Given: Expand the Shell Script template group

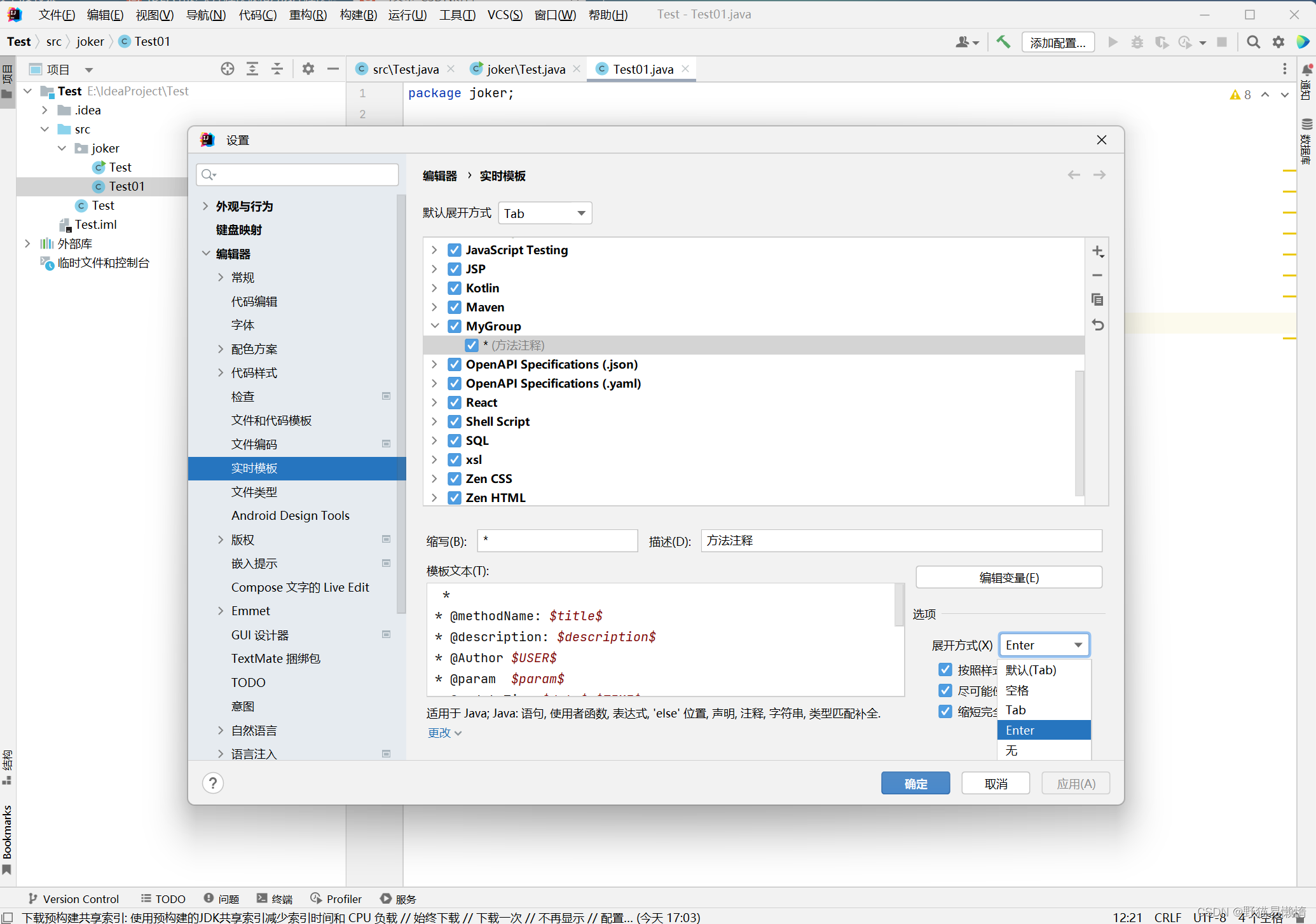Looking at the screenshot, I should point(434,421).
